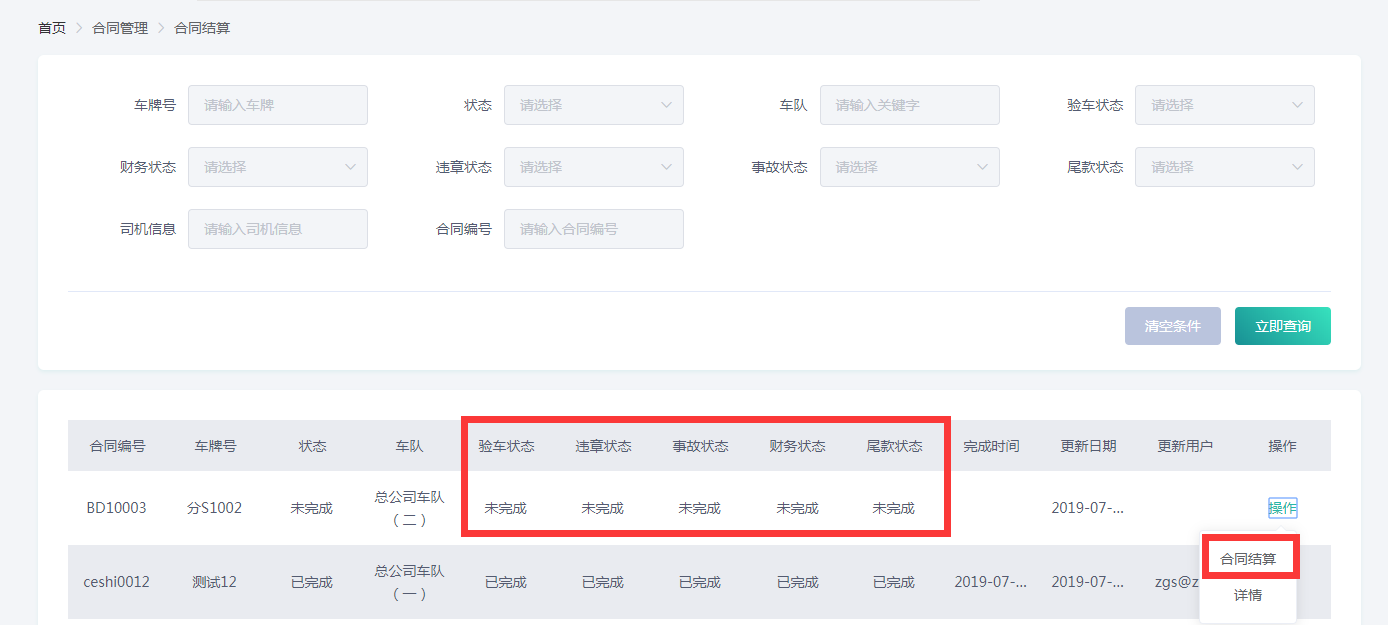The image size is (1388, 625).
Task: Click the 合同编号 column header
Action: [117, 446]
